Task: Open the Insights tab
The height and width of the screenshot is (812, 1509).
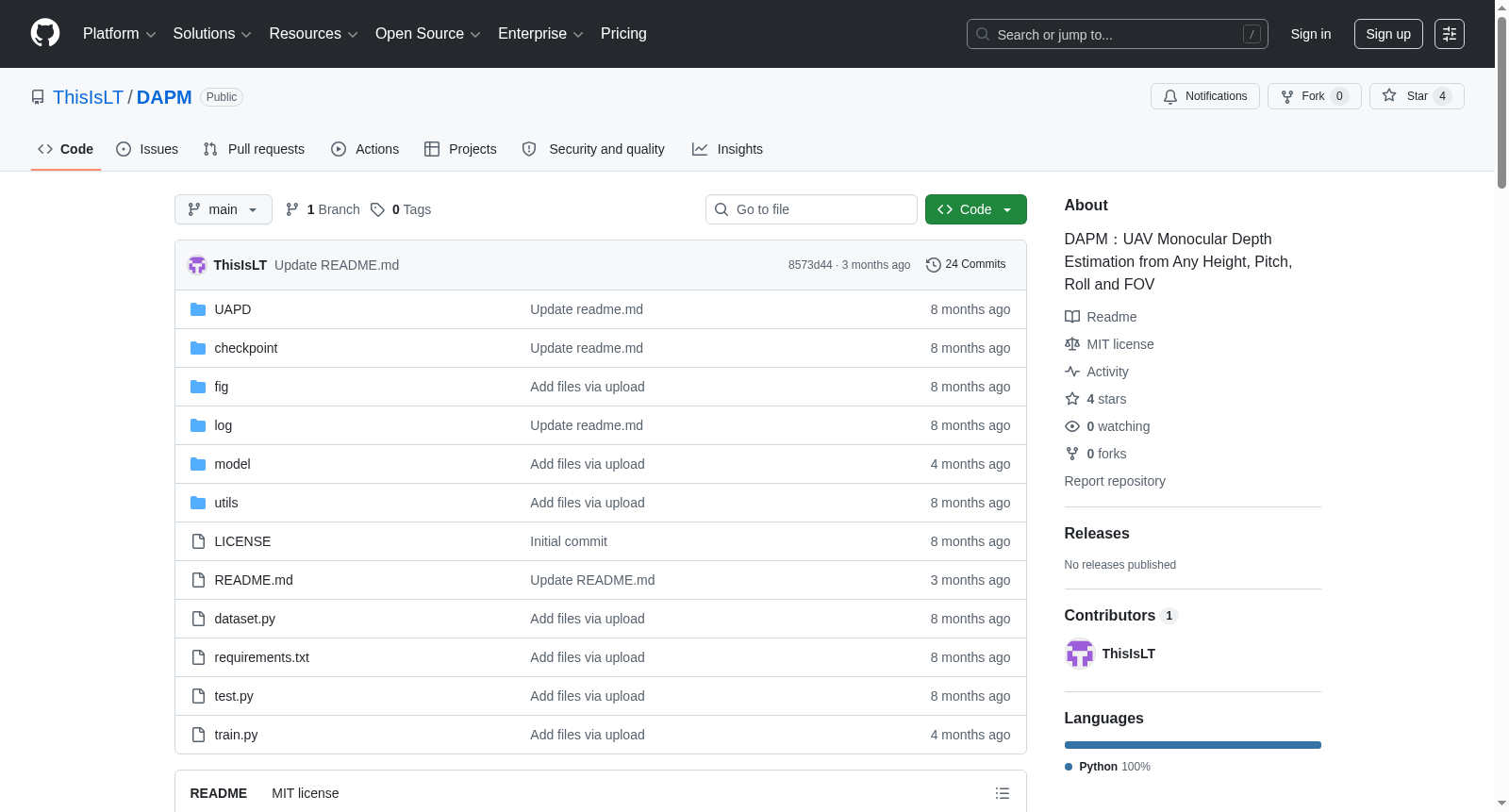Action: click(x=727, y=149)
